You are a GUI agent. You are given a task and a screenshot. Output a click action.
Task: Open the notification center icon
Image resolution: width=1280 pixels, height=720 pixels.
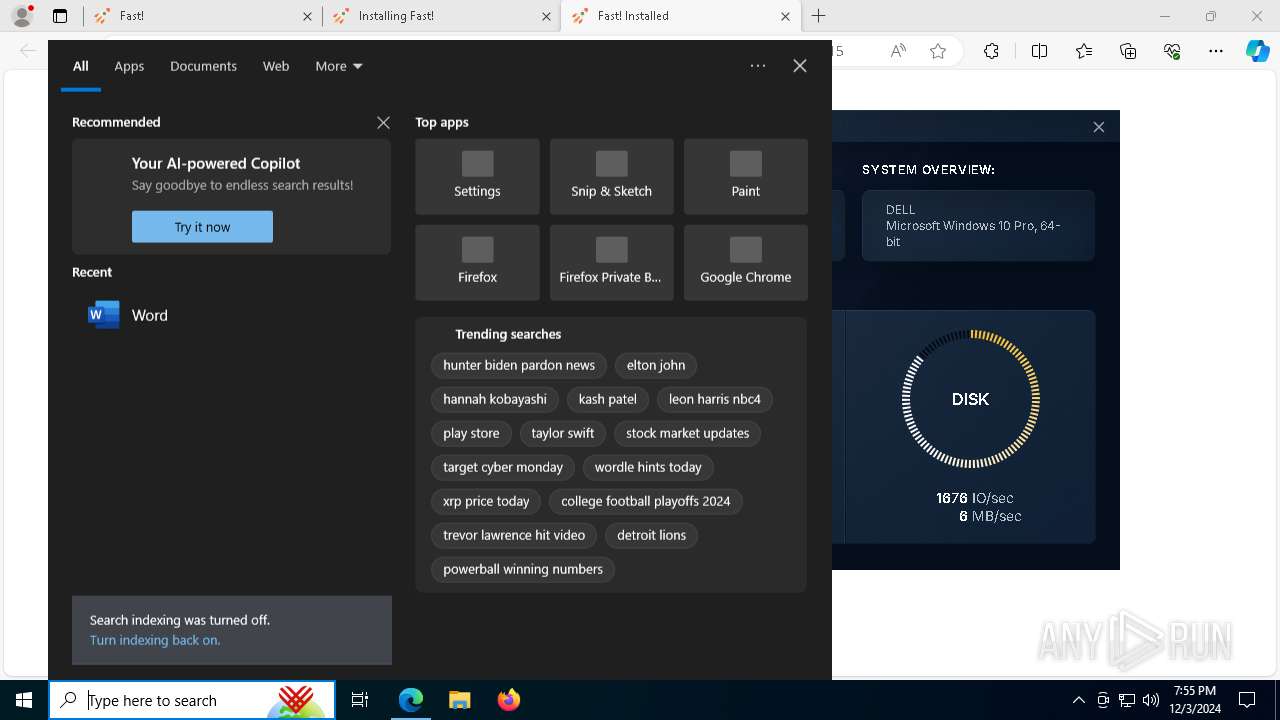[1247, 700]
